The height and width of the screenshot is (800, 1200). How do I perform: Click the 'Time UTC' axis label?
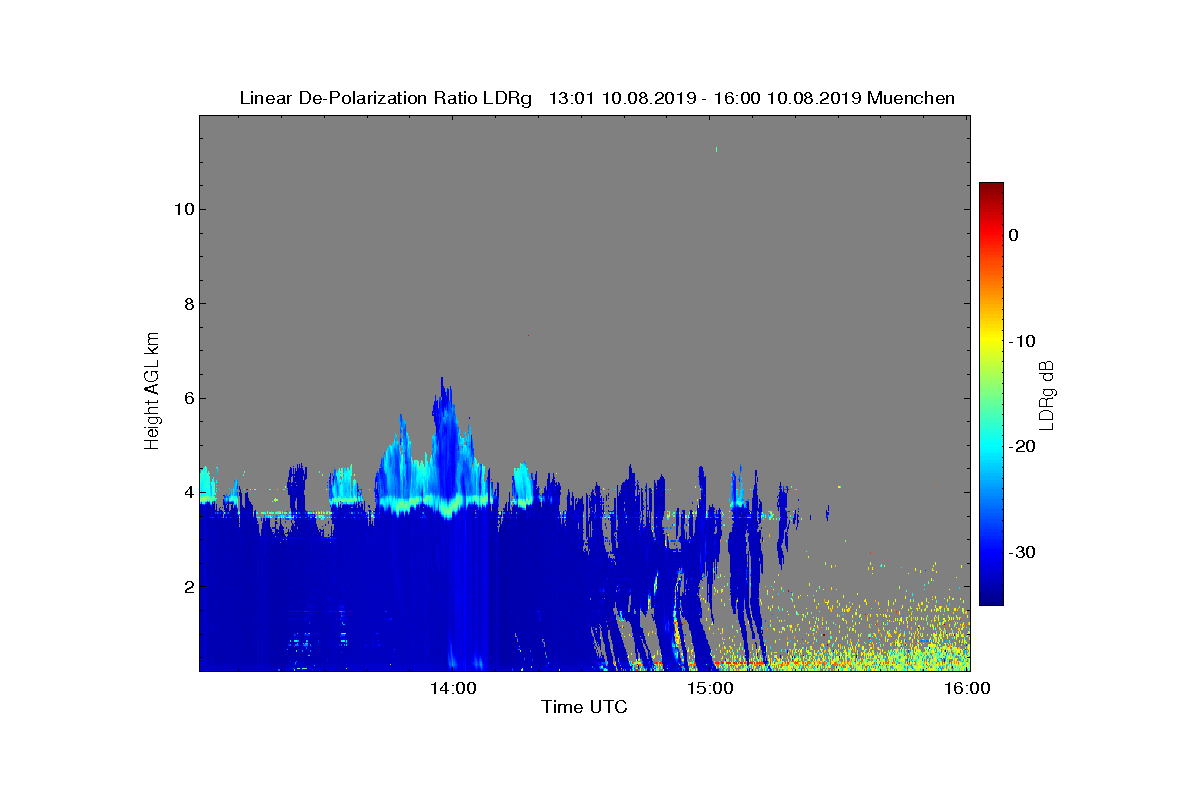tap(584, 708)
